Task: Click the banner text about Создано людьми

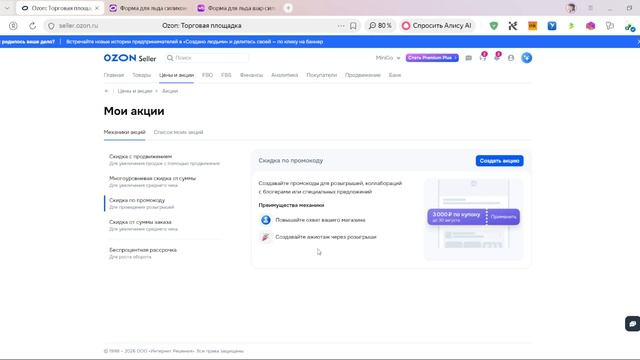Action: tap(194, 42)
